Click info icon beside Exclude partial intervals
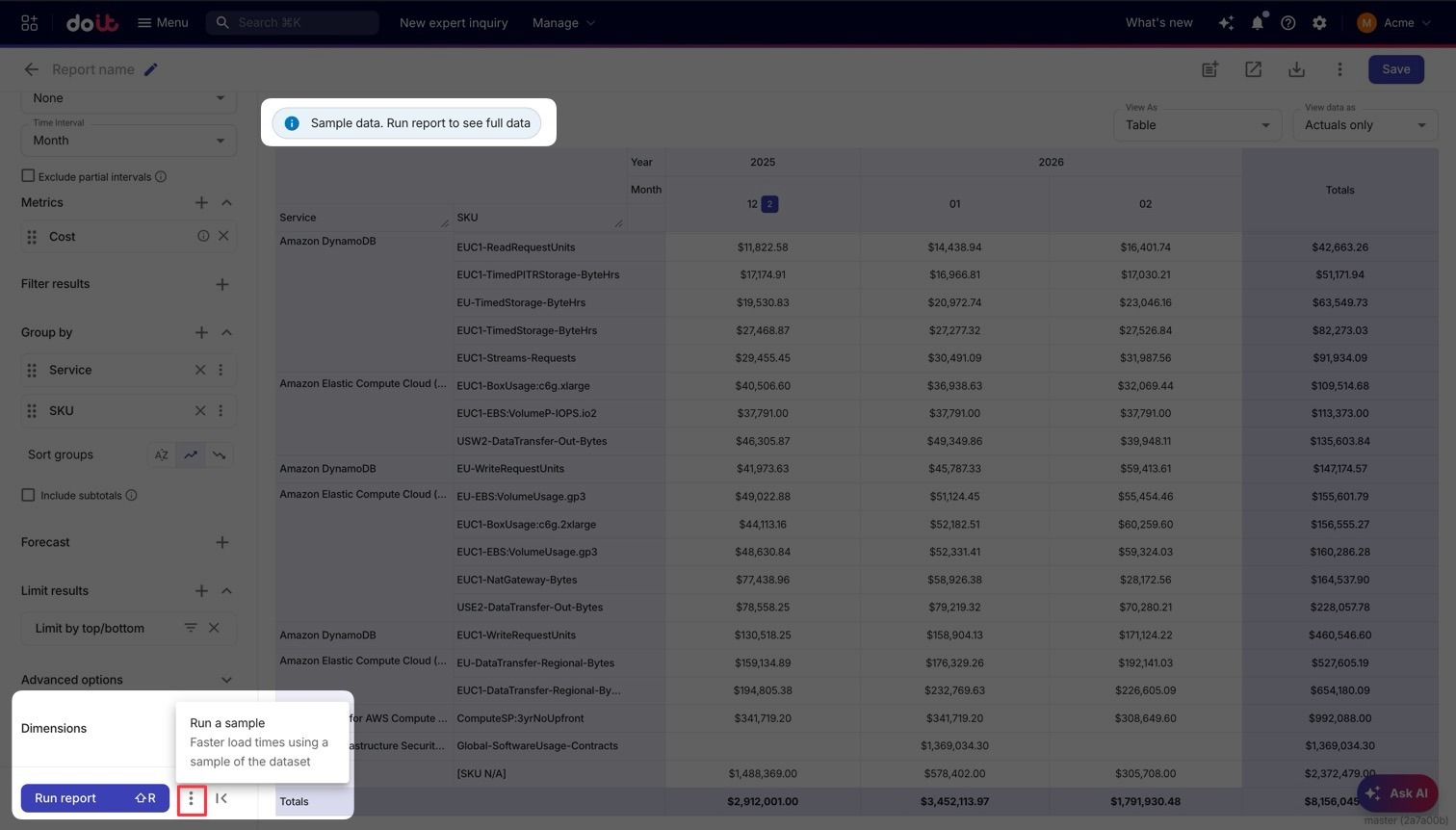 click(x=161, y=176)
